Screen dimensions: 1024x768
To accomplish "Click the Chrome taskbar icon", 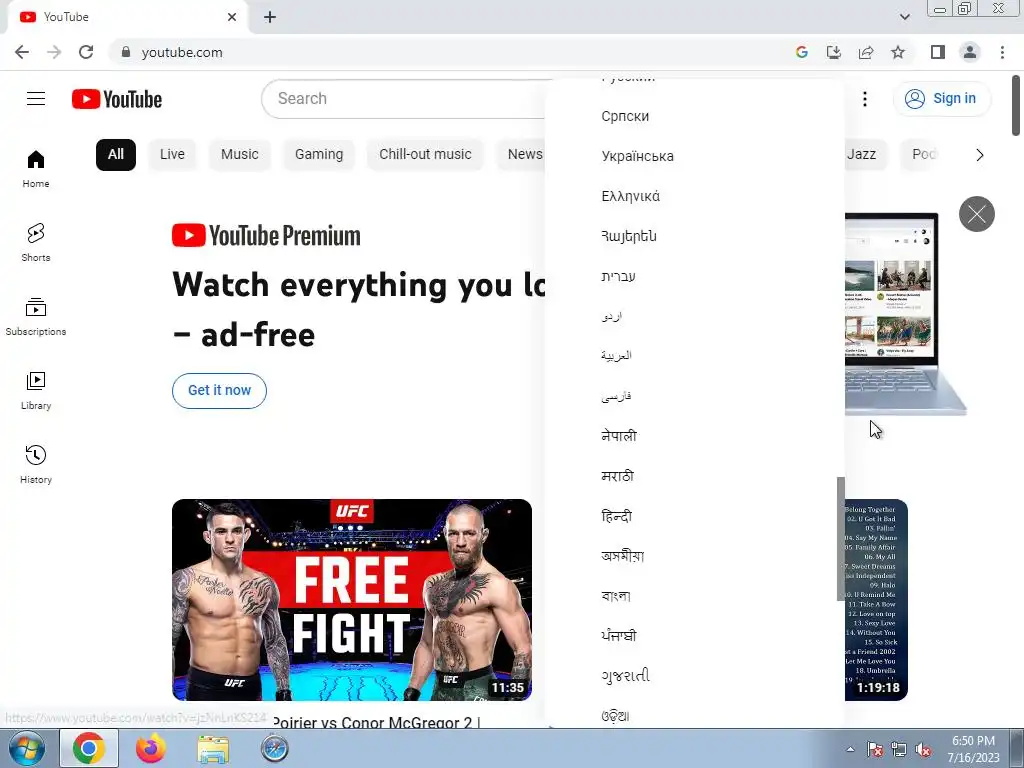I will coord(89,748).
